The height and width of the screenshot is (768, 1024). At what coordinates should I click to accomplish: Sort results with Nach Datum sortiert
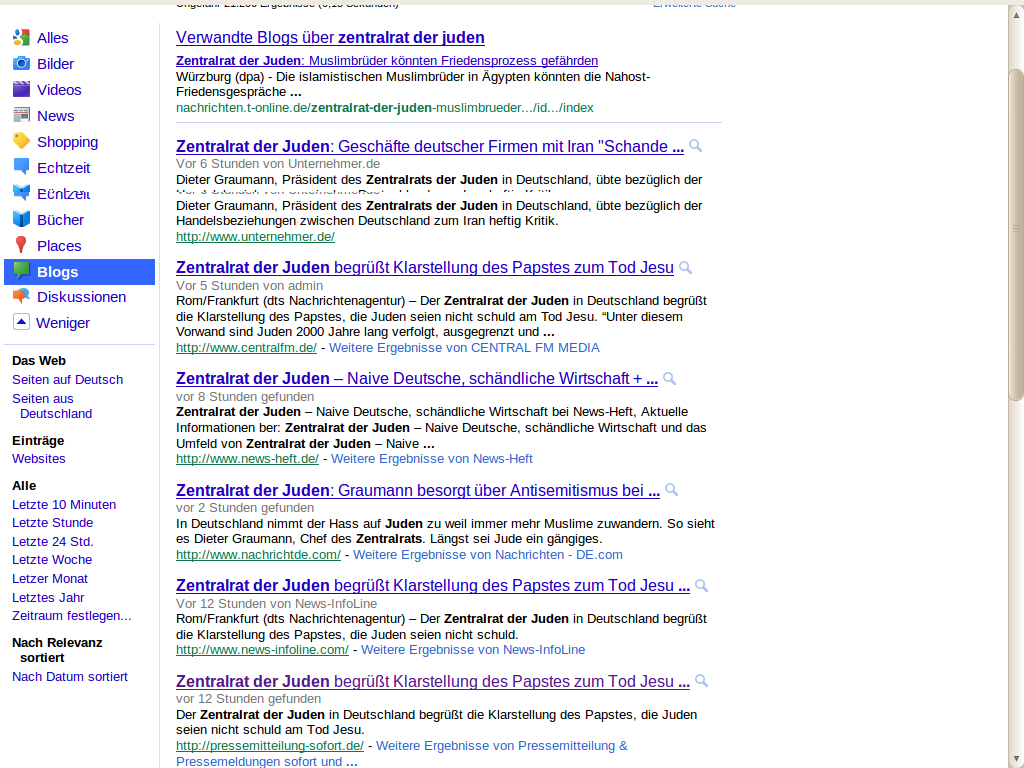tap(70, 677)
